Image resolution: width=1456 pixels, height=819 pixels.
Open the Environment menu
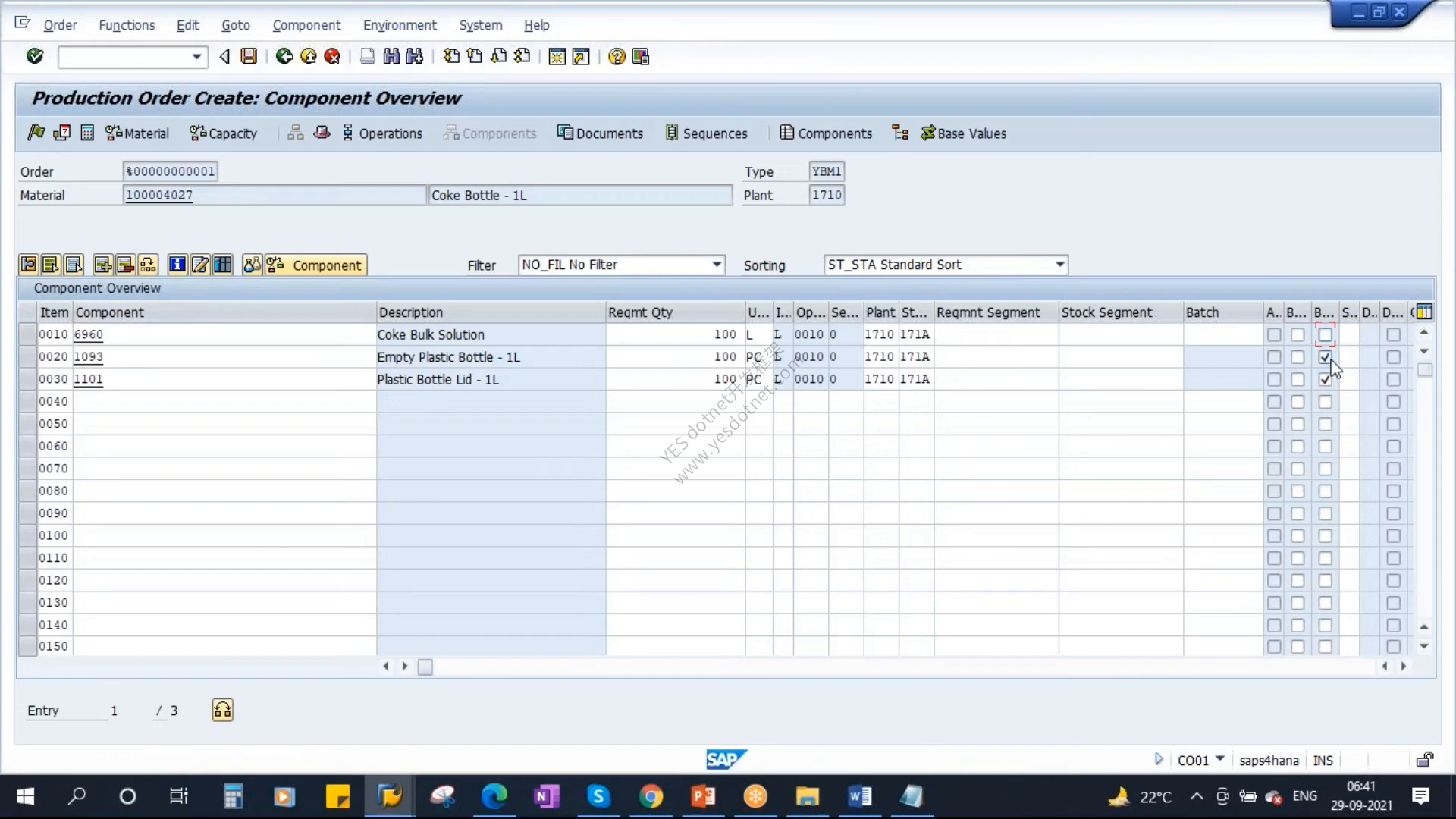(x=400, y=25)
